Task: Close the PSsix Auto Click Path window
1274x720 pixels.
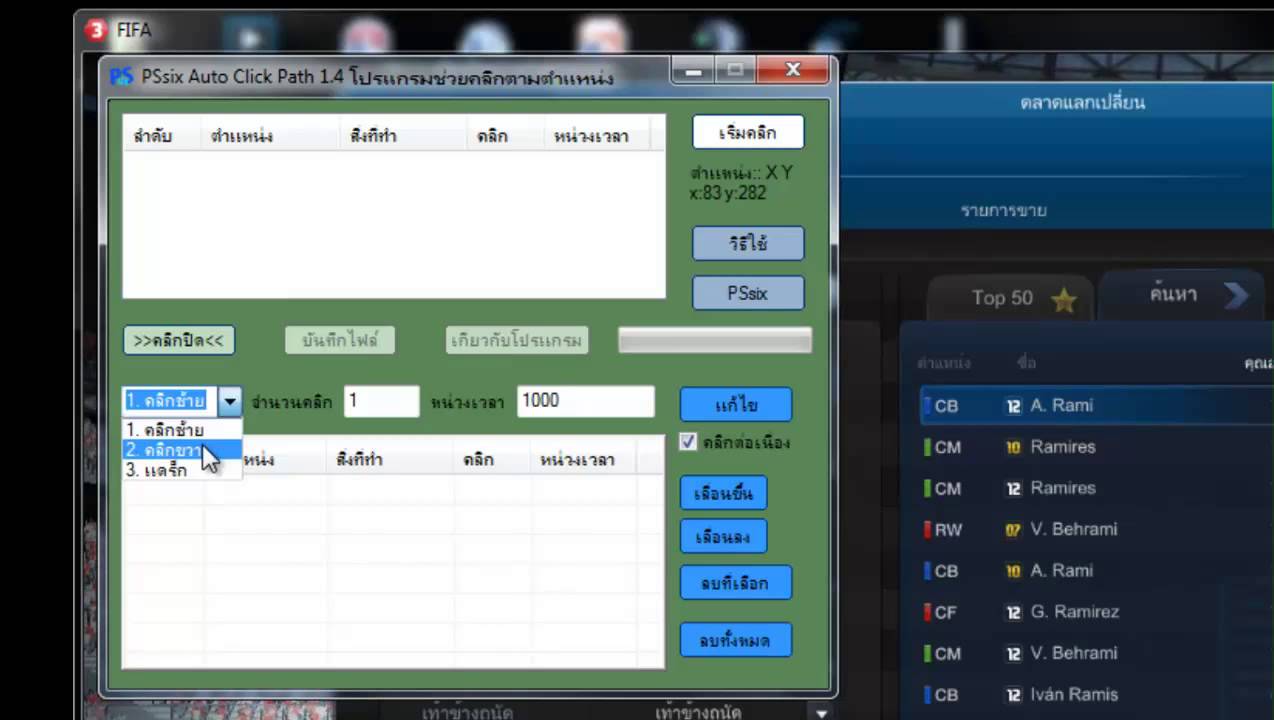Action: click(x=793, y=70)
